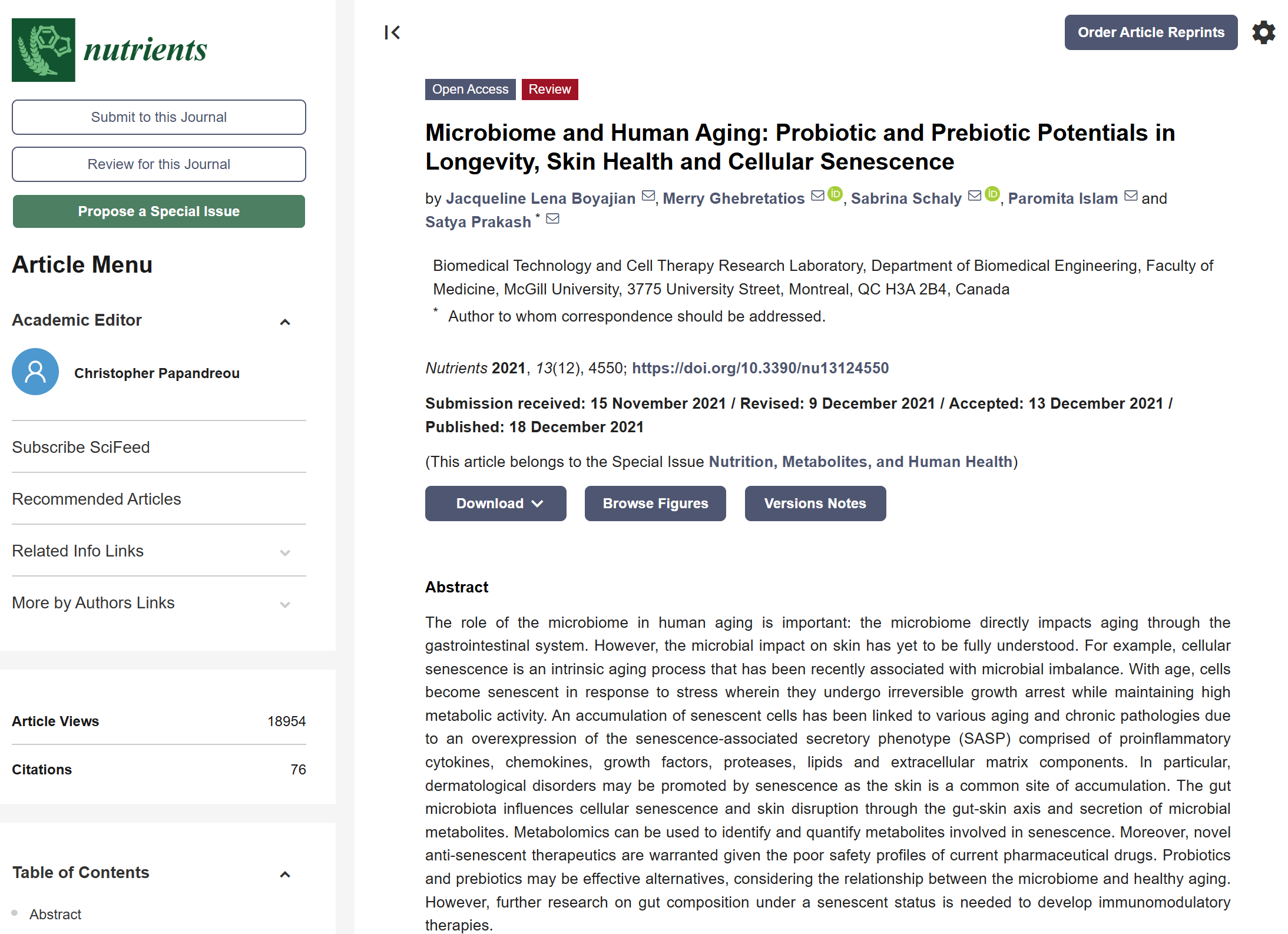Jump to Abstract in Table of Contents

(55, 915)
